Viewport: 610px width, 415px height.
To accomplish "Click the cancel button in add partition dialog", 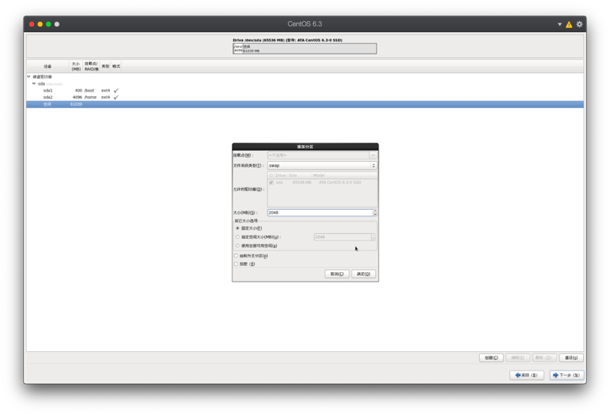I will coord(337,274).
